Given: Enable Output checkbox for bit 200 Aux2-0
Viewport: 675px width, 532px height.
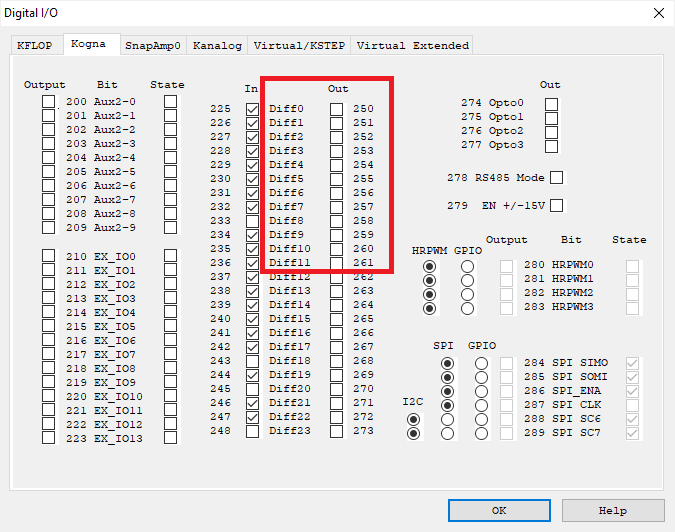Looking at the screenshot, I should [x=48, y=102].
